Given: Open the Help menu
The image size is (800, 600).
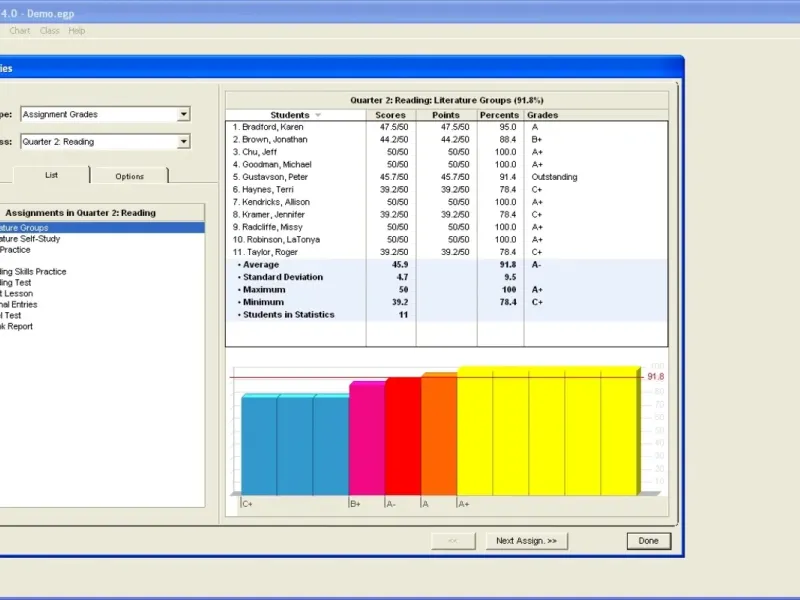Looking at the screenshot, I should (x=77, y=31).
